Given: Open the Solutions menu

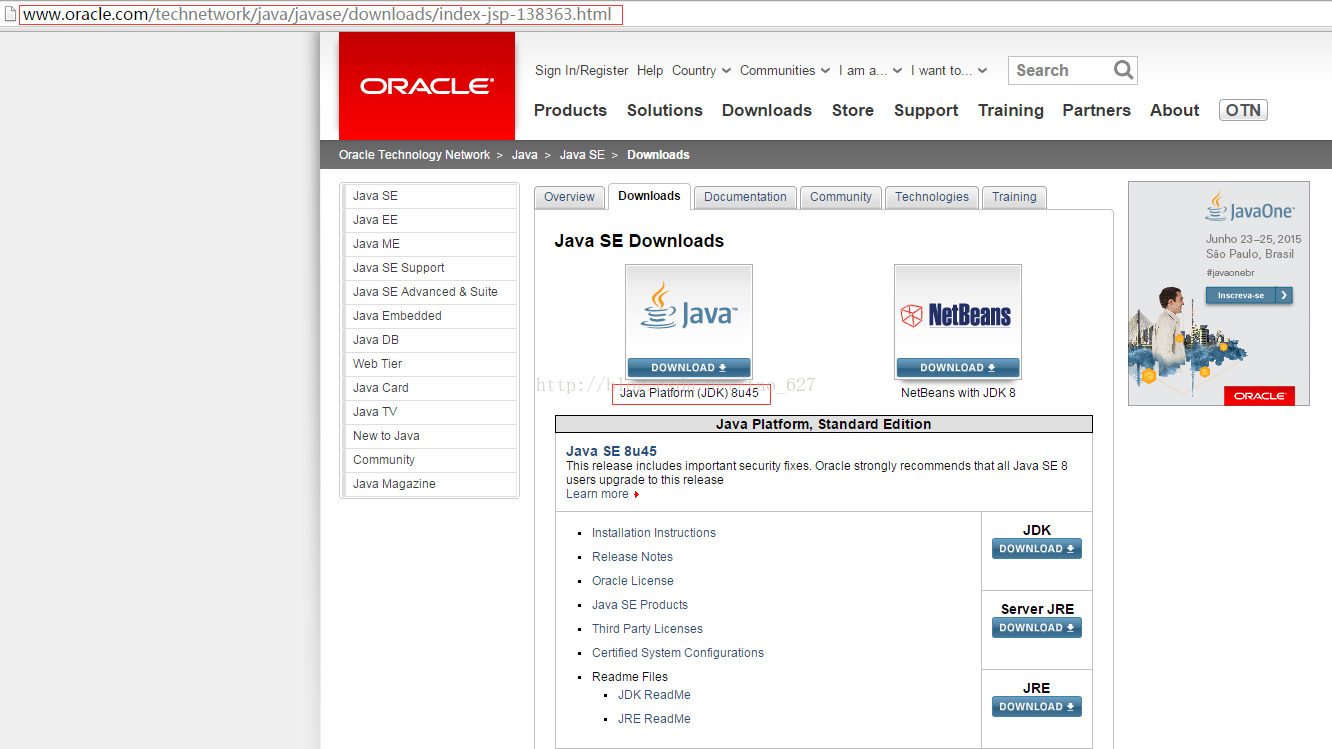Looking at the screenshot, I should point(664,110).
